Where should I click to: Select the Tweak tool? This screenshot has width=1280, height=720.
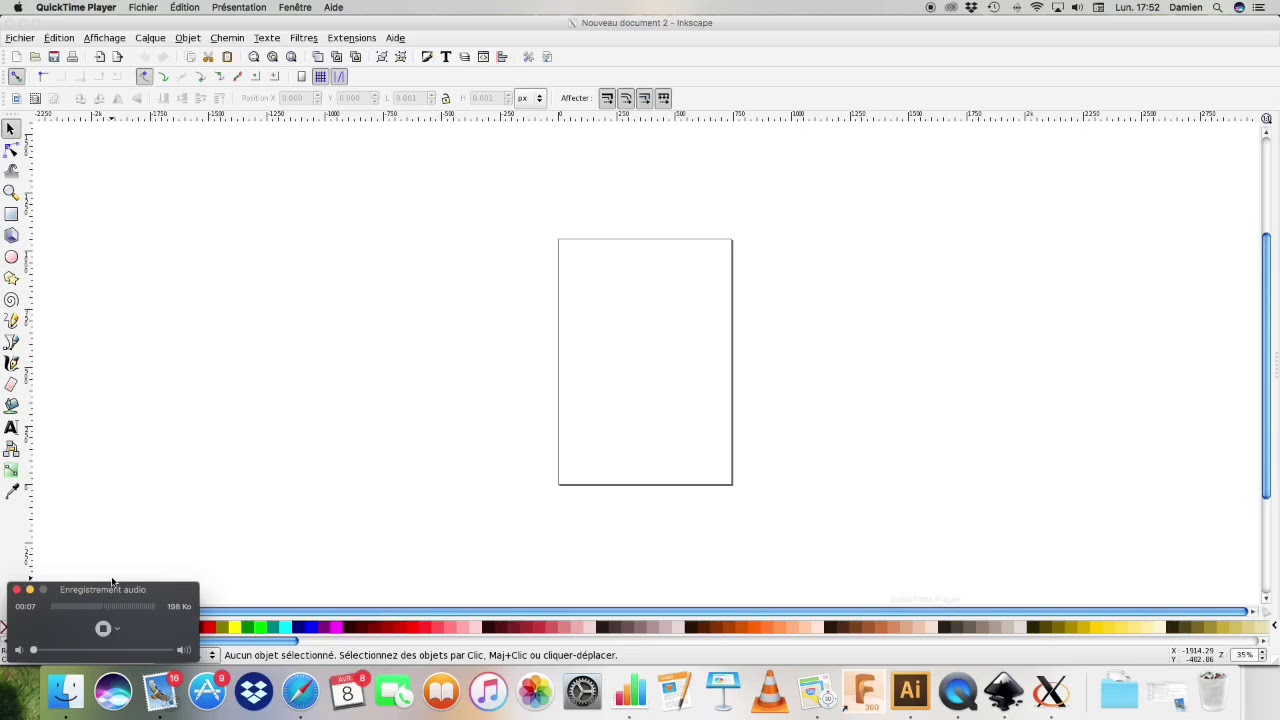pyautogui.click(x=11, y=171)
